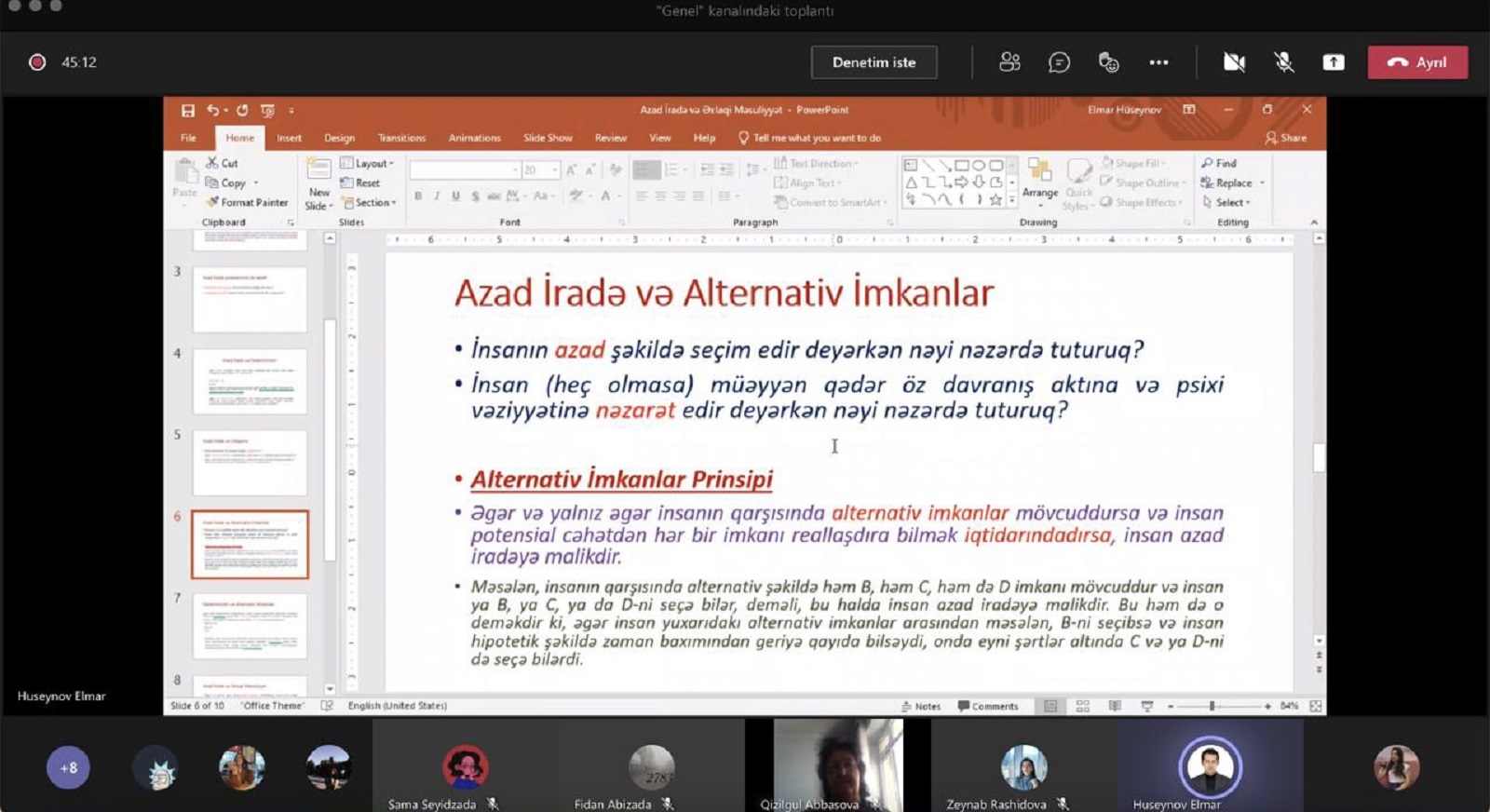Click the Undo arrow in PowerPoint

pos(213,110)
